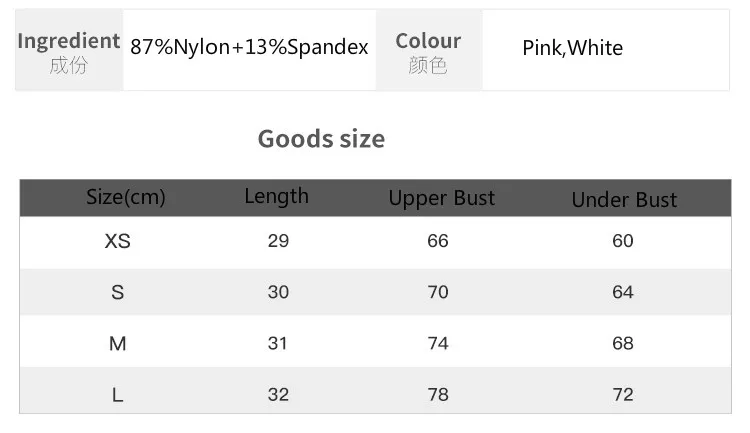Viewport: 750px width, 433px height.
Task: Click the Under Bust column header
Action: (624, 200)
